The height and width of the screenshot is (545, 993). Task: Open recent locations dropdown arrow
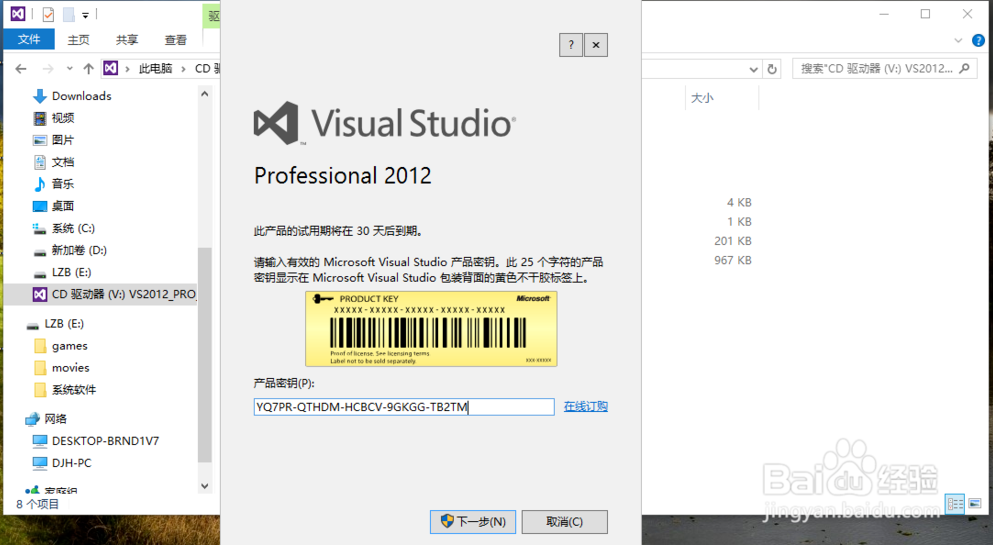coord(70,68)
